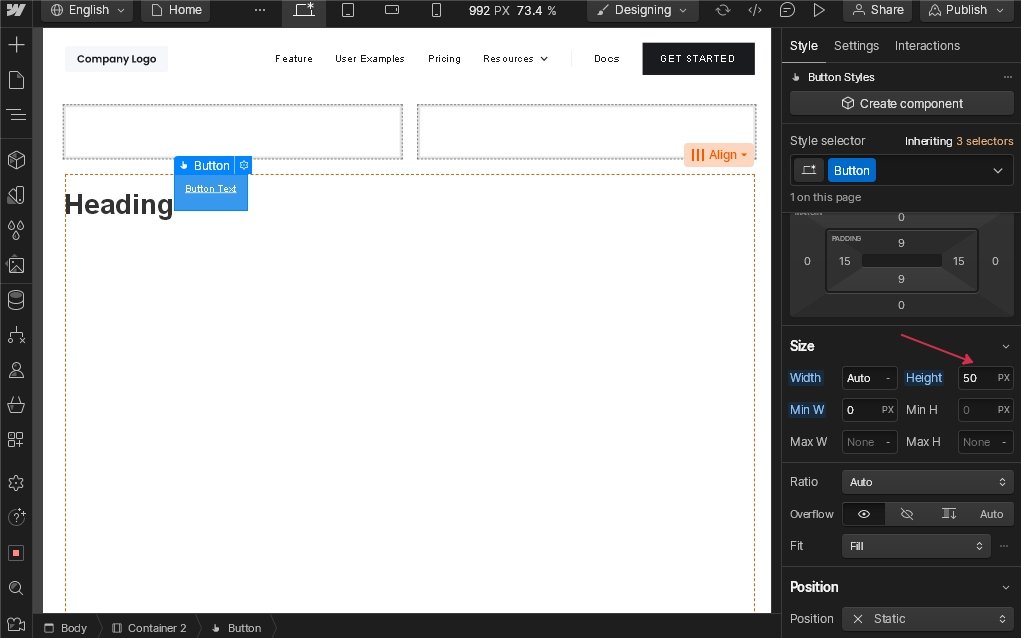
Task: Click the Height input field
Action: click(985, 378)
